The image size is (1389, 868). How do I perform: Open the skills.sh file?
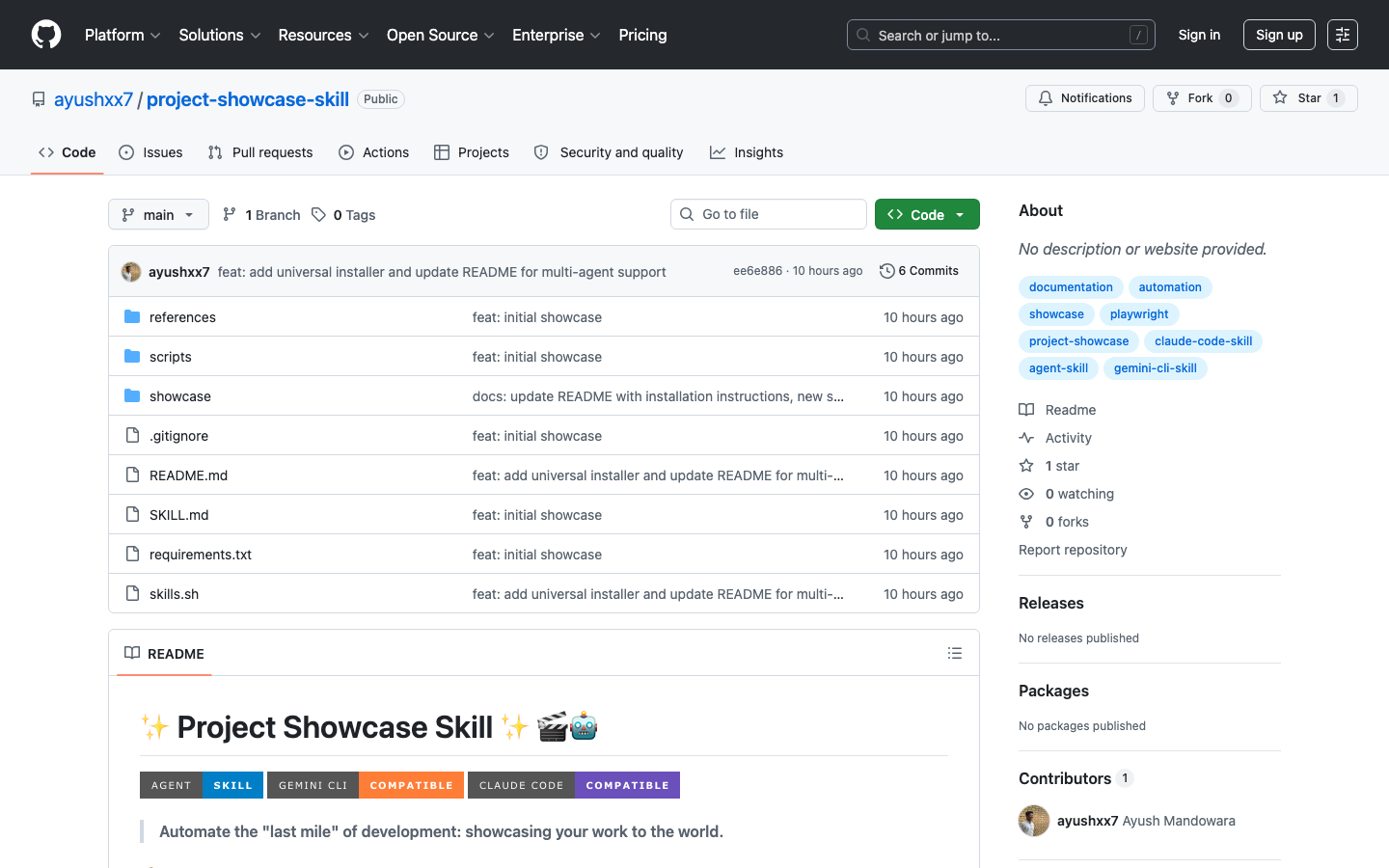[174, 594]
